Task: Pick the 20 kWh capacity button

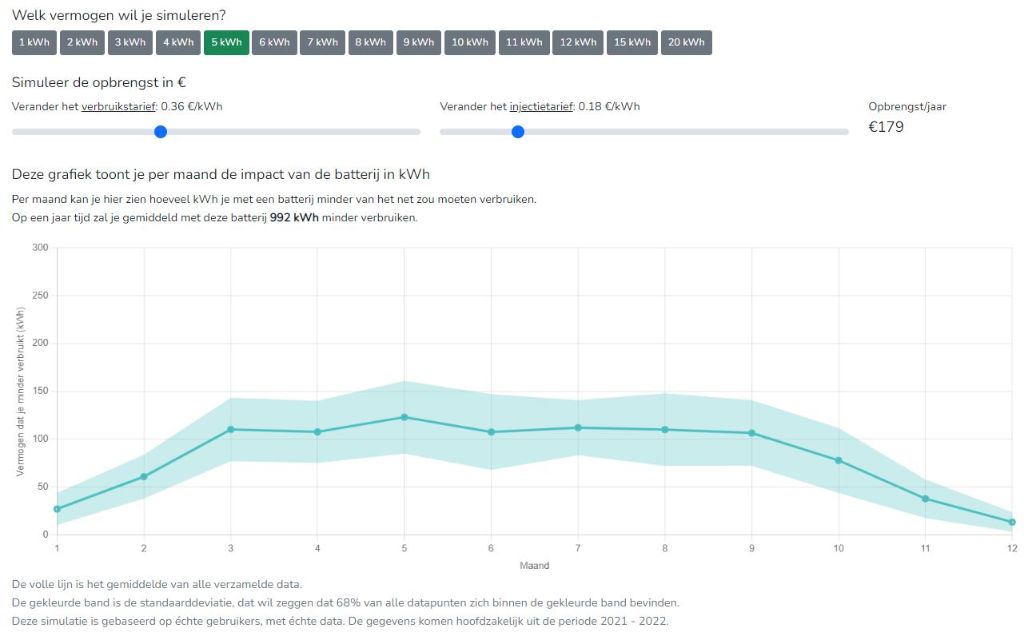Action: coord(686,42)
